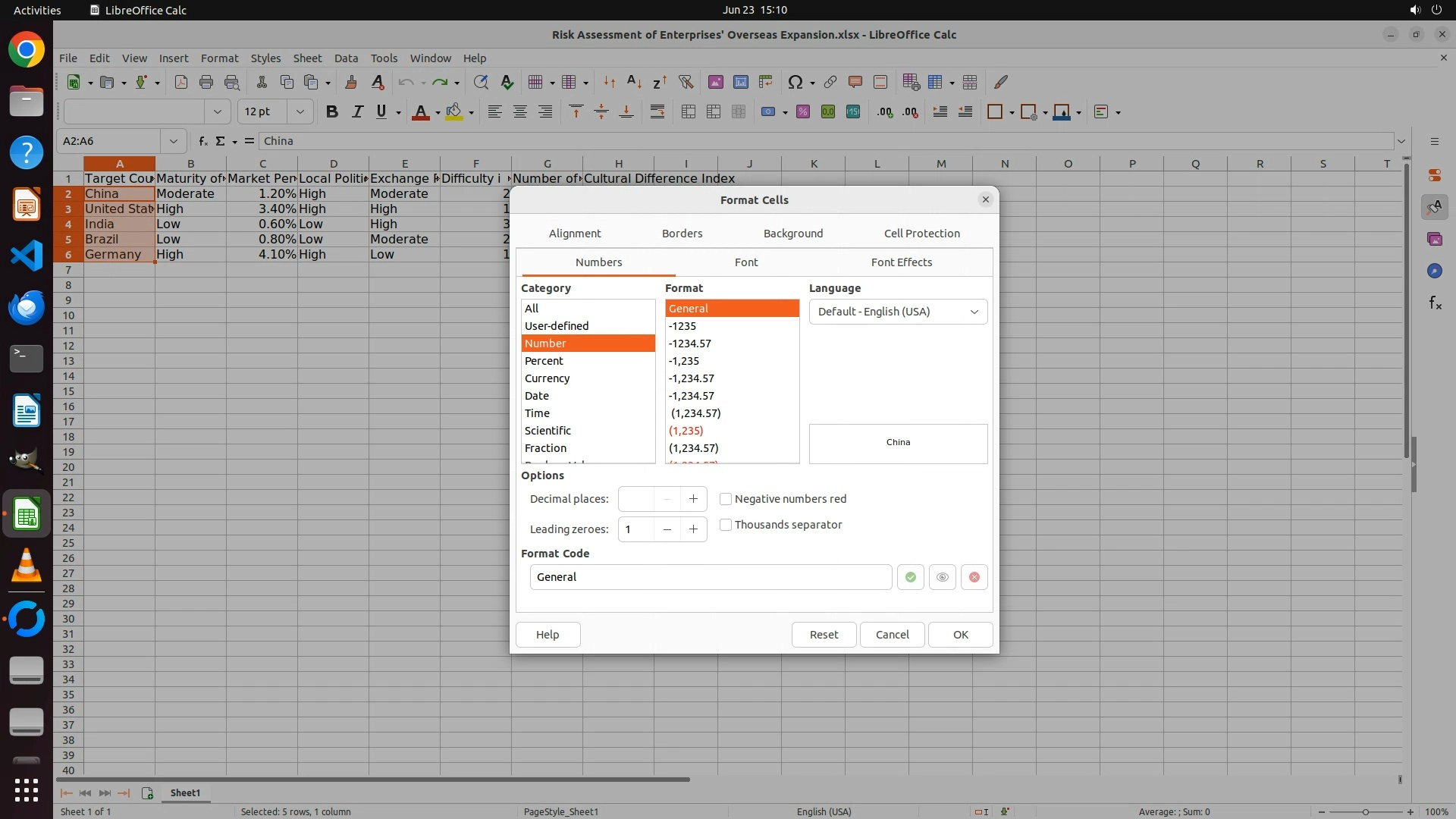Switch to the Font Effects tab
The height and width of the screenshot is (819, 1456).
pos(901,262)
